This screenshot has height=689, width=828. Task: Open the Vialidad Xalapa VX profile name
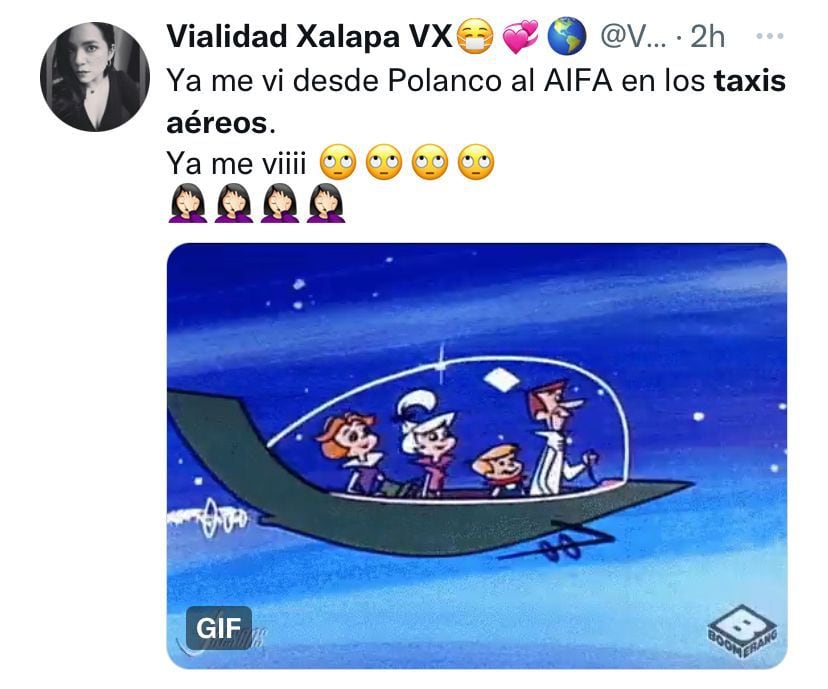click(309, 36)
